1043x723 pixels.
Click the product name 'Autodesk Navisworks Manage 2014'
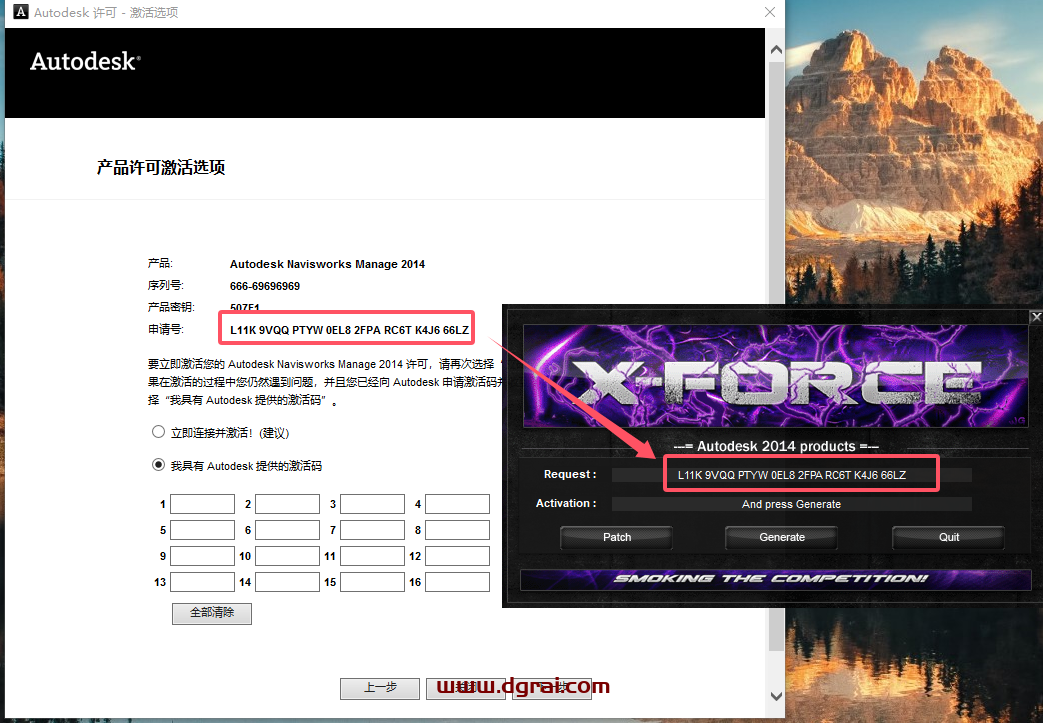click(327, 264)
